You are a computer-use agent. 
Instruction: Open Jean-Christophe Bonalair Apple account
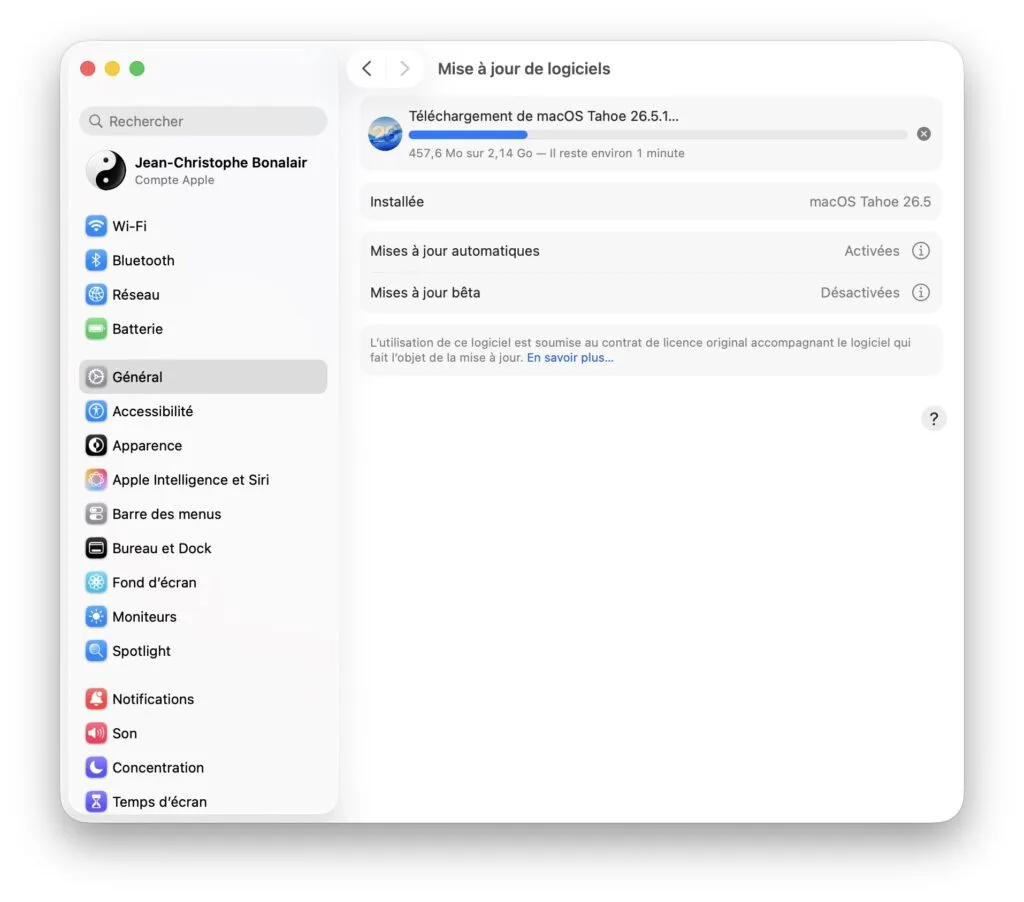pos(203,170)
